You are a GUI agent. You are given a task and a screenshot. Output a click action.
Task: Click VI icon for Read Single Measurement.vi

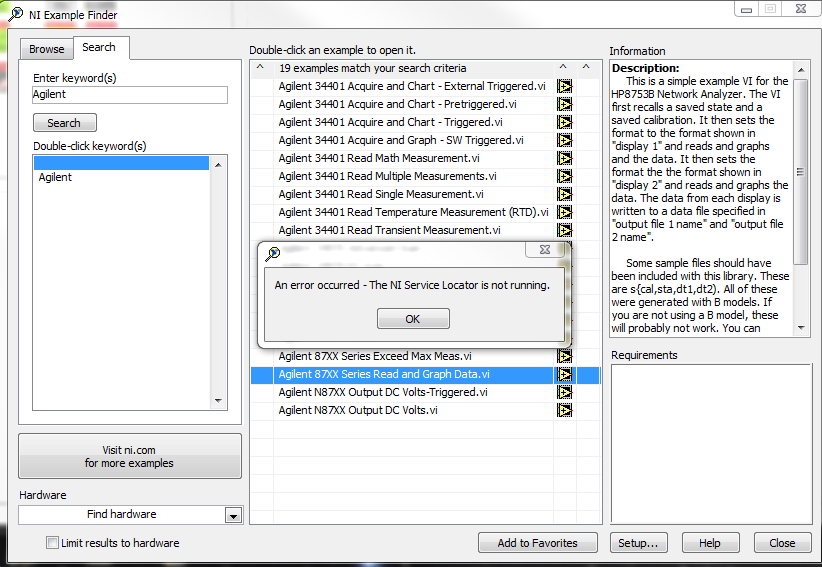(x=565, y=194)
